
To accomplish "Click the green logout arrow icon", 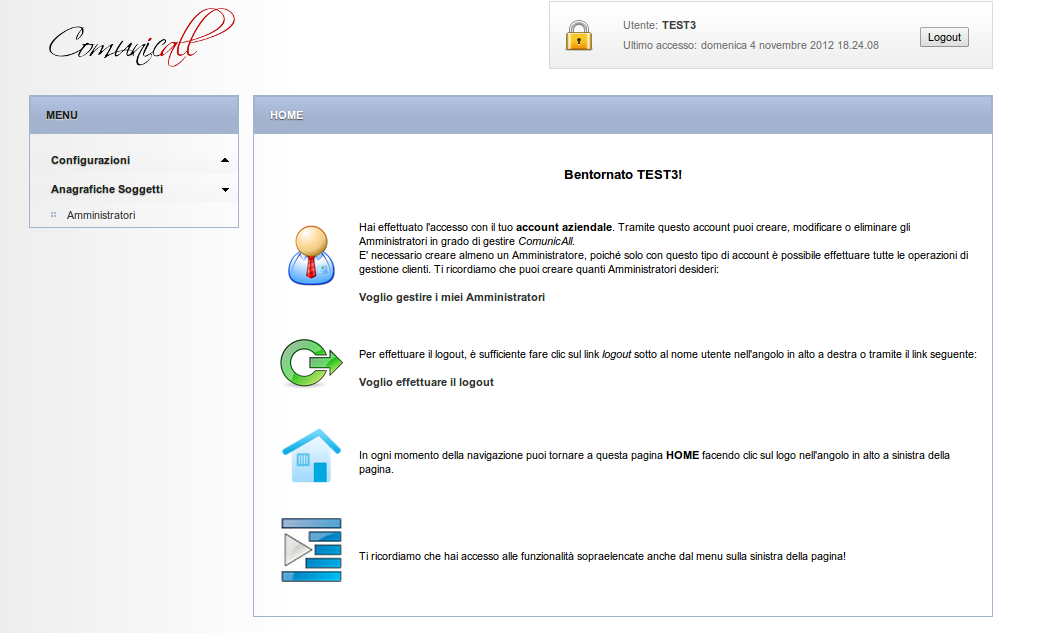I will [311, 363].
